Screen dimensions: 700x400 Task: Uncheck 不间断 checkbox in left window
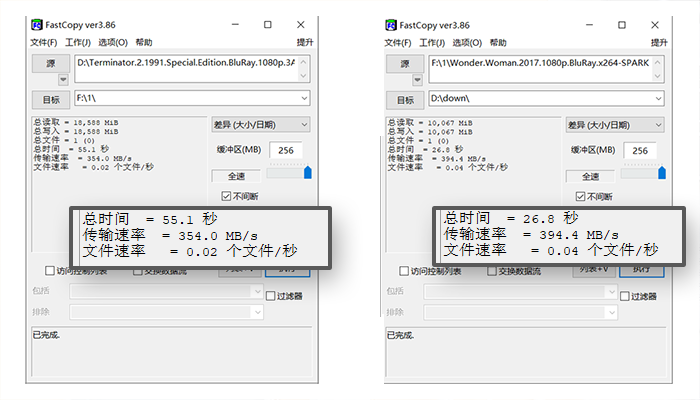pyautogui.click(x=226, y=196)
